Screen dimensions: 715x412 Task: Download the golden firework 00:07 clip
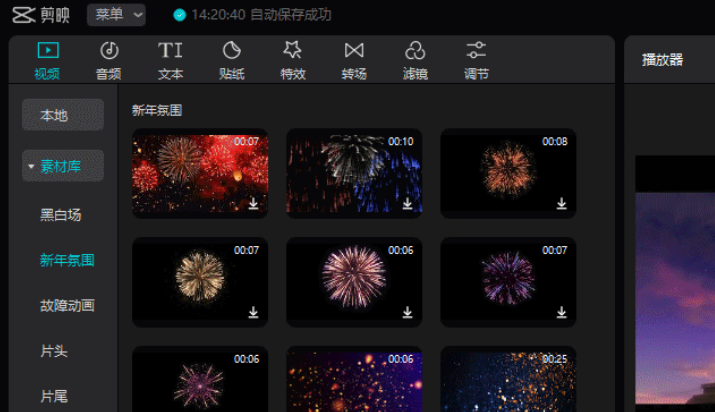coord(254,312)
